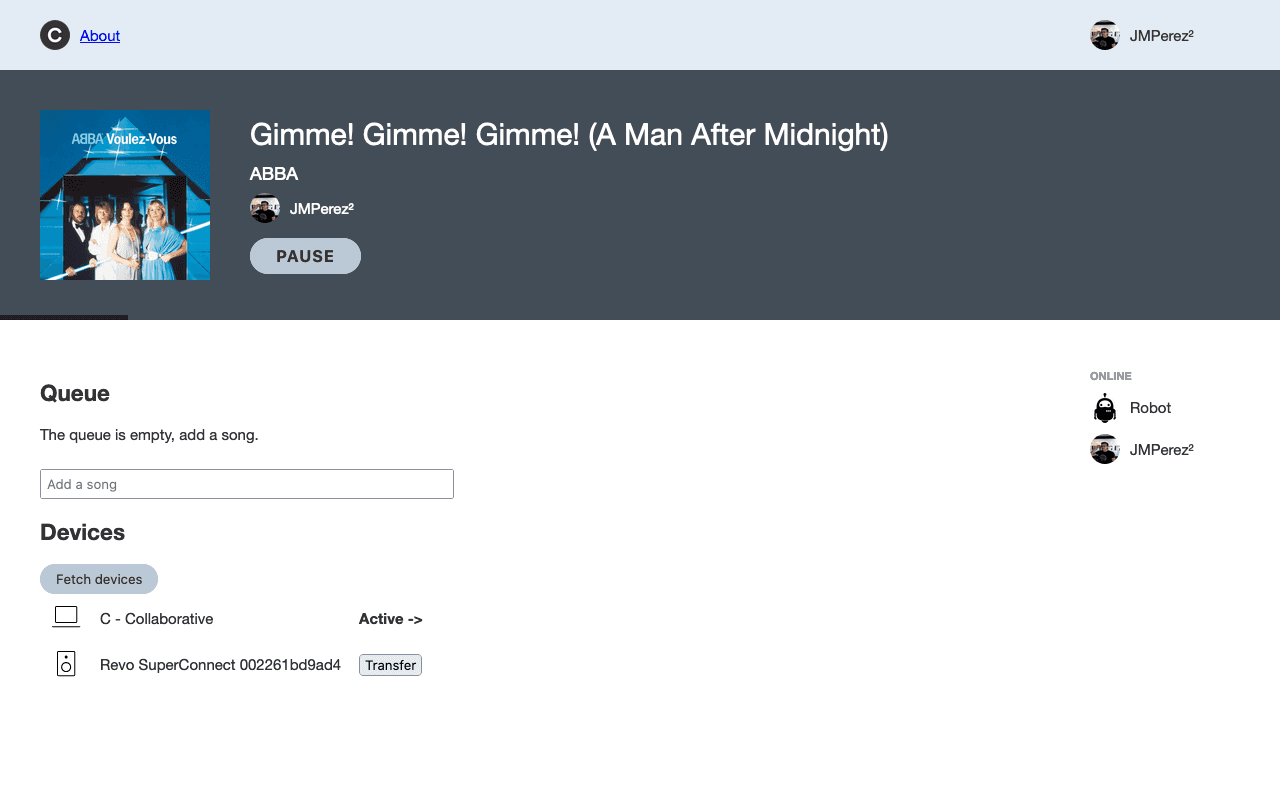Click JMPerez² avatar in the online list
This screenshot has width=1280, height=800.
point(1105,449)
